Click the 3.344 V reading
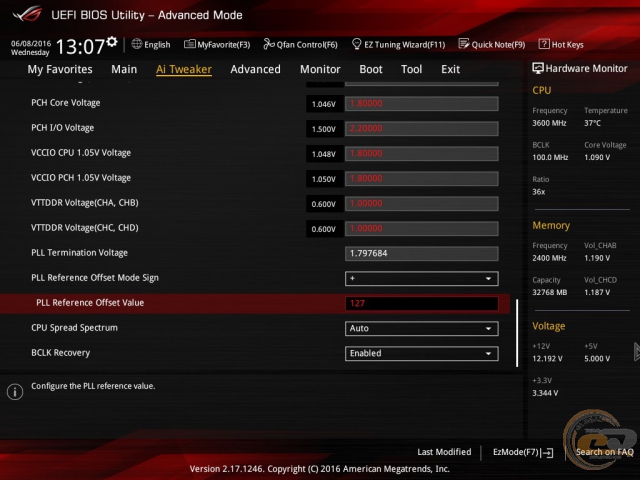The width and height of the screenshot is (640, 480). (545, 393)
